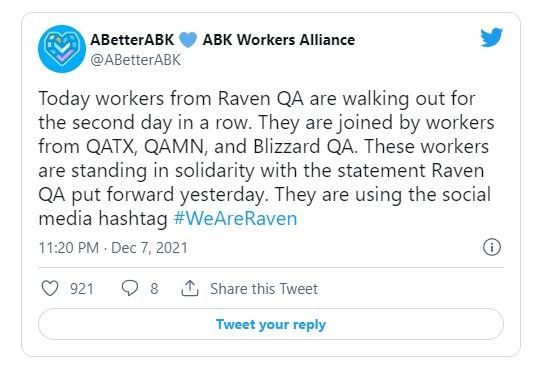
Task: Click the tweet line starting media hashtag
Action: [168, 218]
